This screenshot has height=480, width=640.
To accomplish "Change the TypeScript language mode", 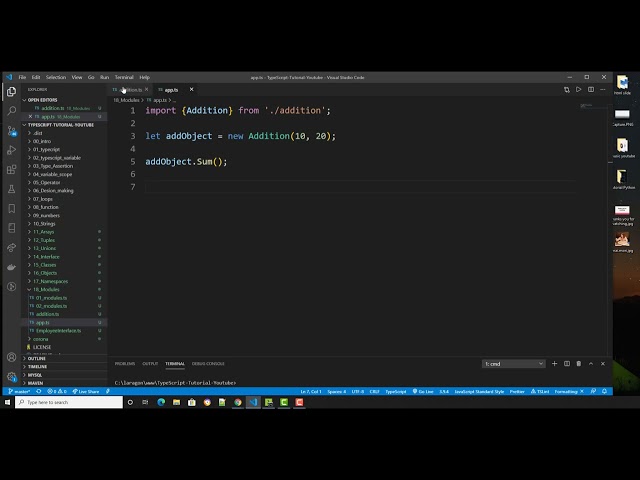I will coord(396,391).
